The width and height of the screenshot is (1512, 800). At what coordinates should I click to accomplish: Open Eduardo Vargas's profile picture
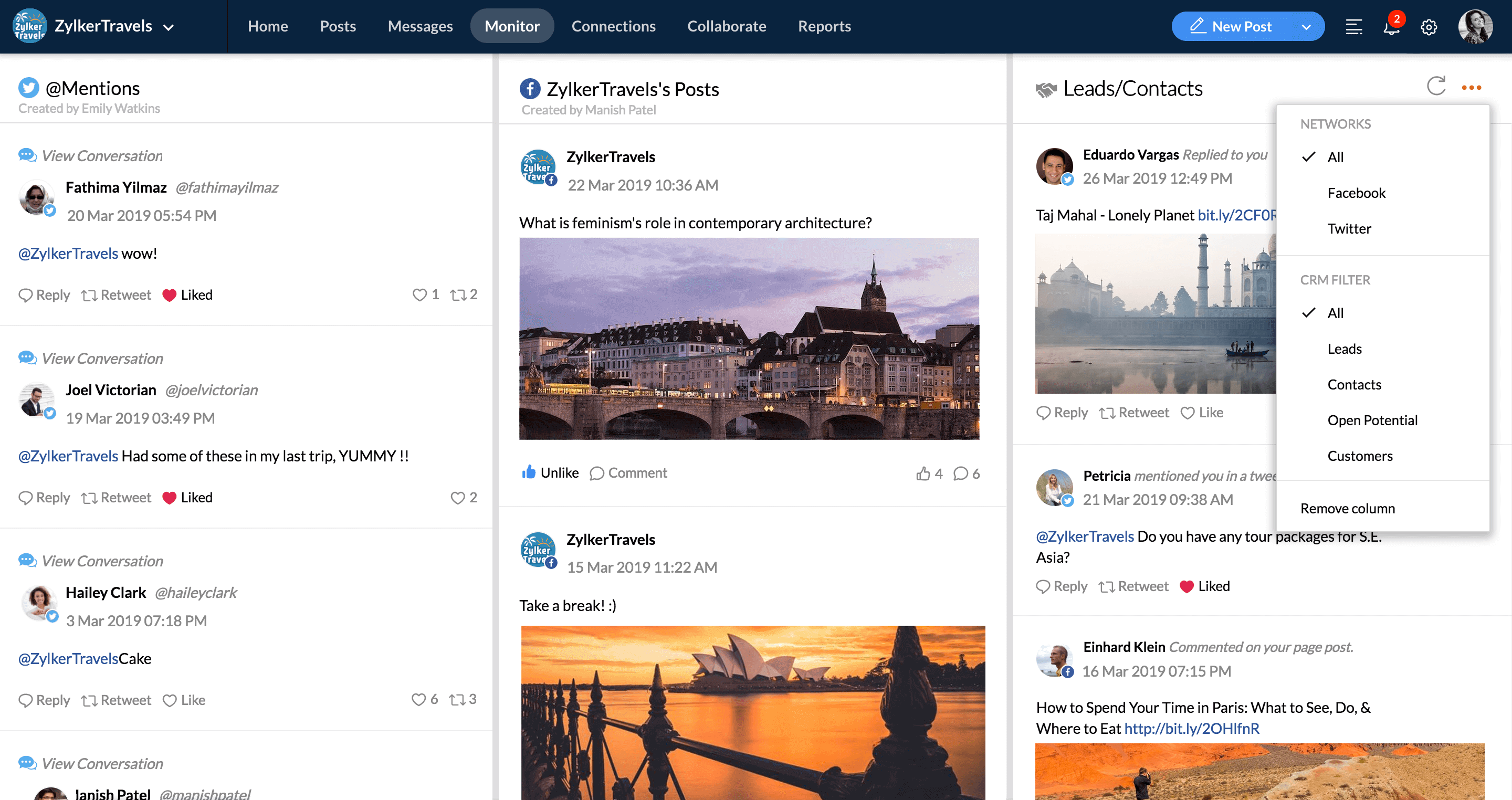pyautogui.click(x=1054, y=165)
